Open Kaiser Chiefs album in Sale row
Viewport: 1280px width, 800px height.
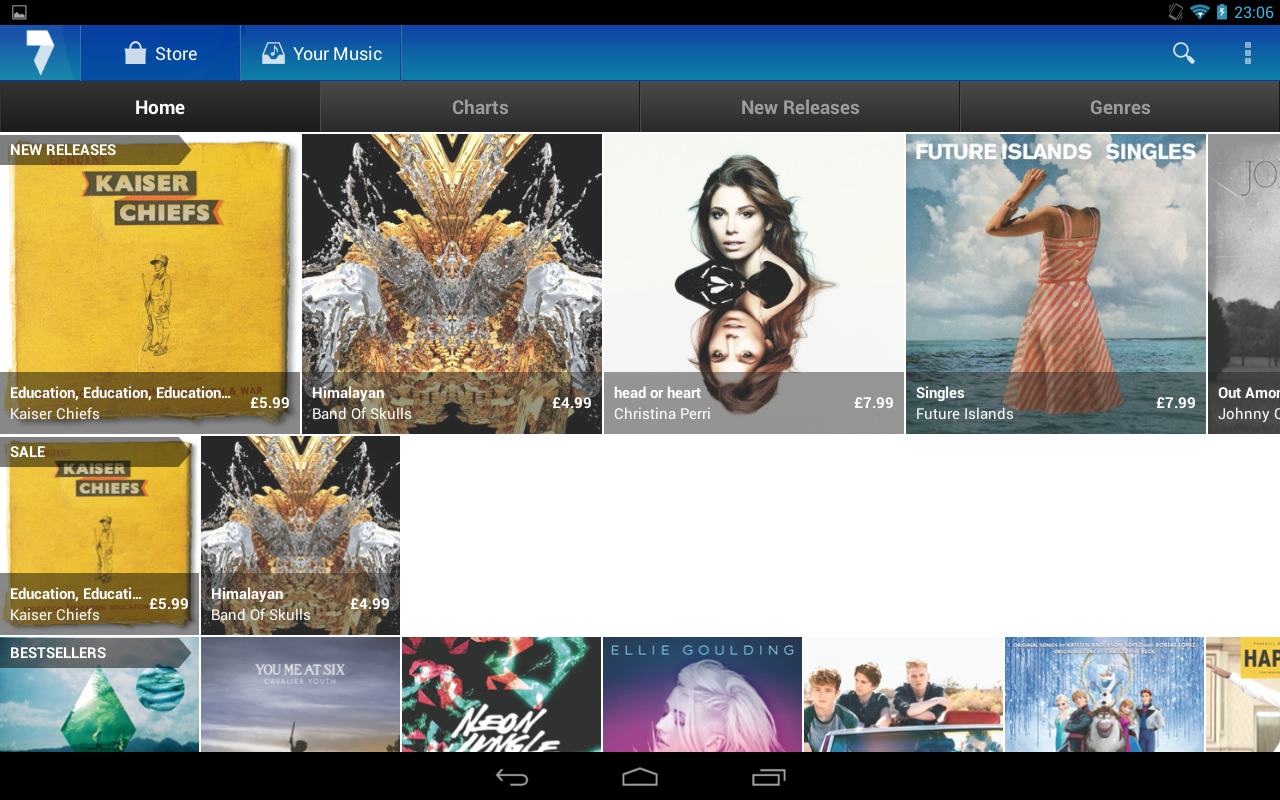pos(99,535)
